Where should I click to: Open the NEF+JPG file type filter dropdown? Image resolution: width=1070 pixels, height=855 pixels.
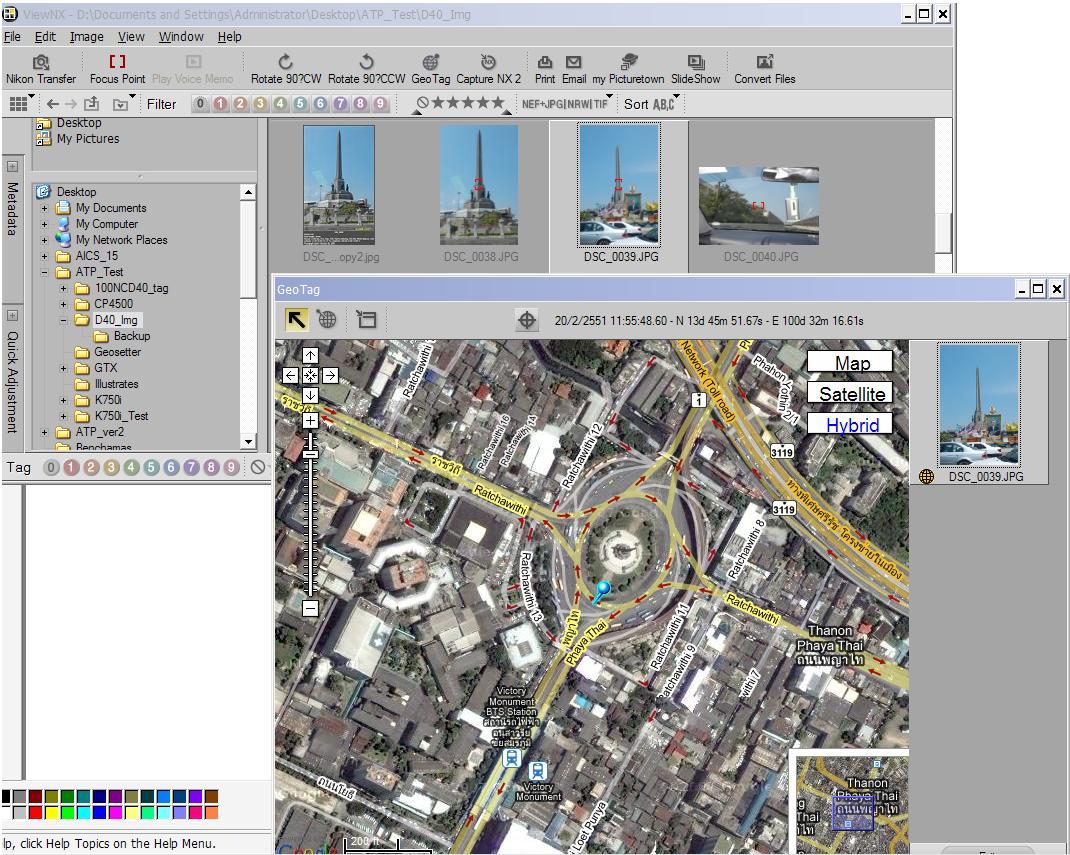point(565,104)
